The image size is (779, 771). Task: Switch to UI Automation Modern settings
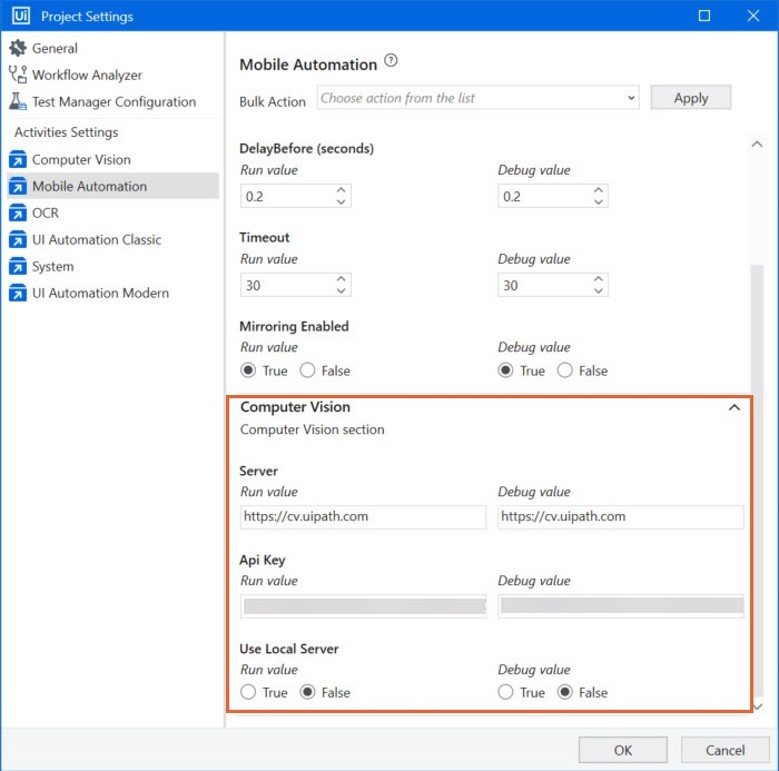click(100, 293)
